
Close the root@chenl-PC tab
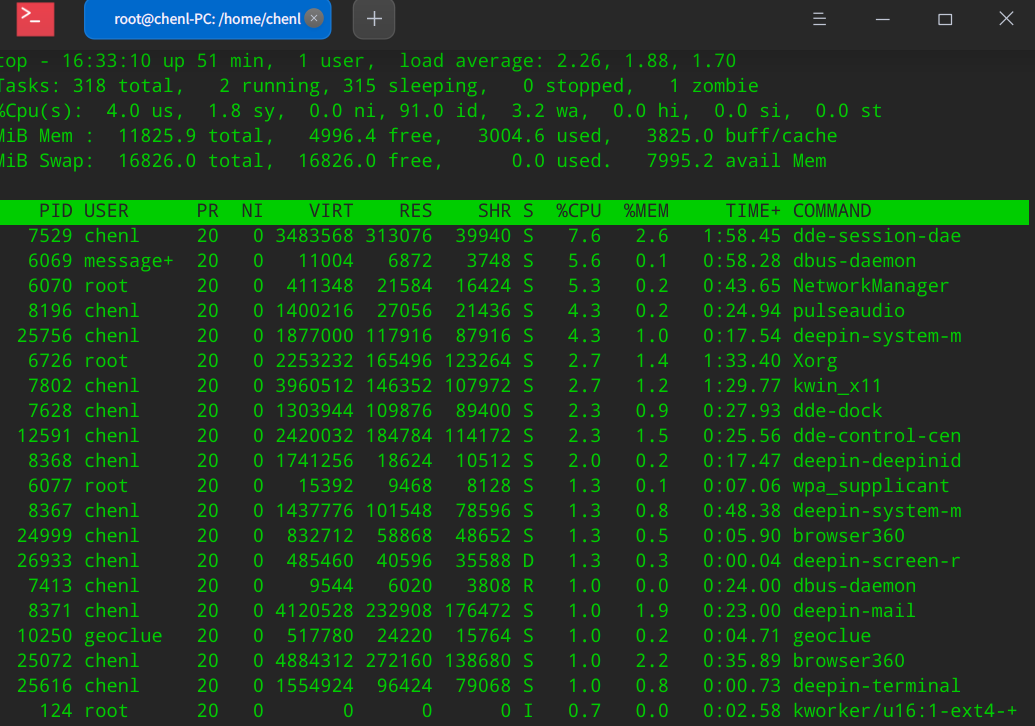point(313,19)
